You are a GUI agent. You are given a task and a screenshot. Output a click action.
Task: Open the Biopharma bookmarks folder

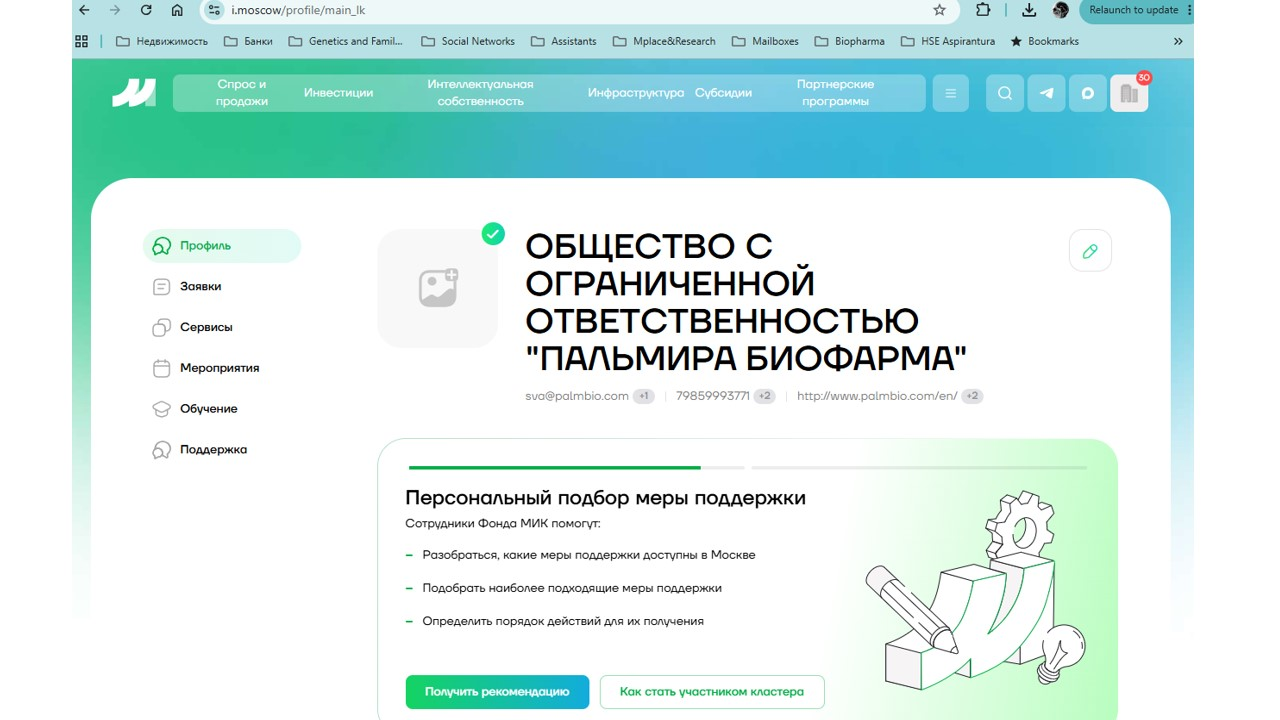849,41
